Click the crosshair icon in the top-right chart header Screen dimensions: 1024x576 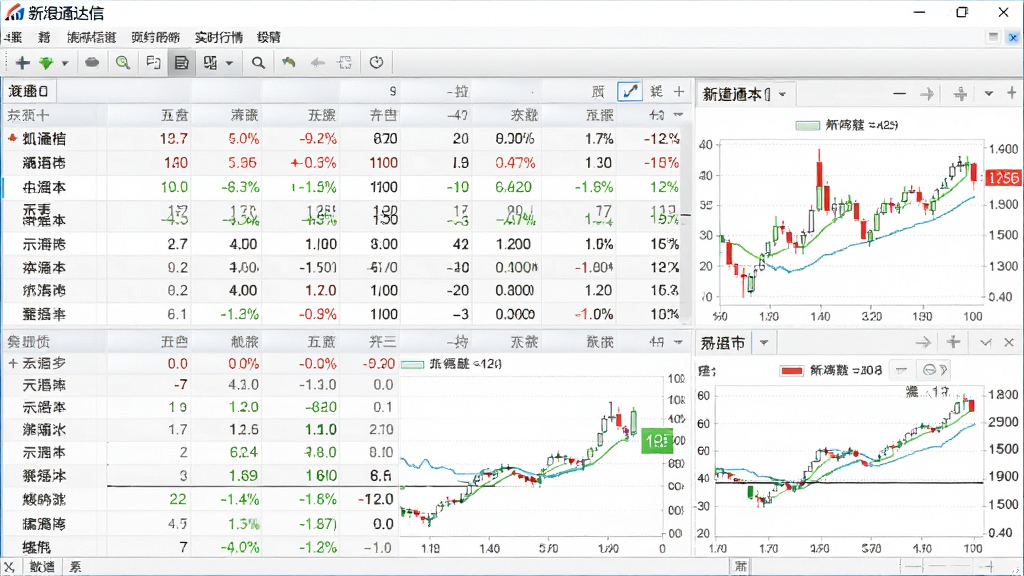click(x=960, y=94)
